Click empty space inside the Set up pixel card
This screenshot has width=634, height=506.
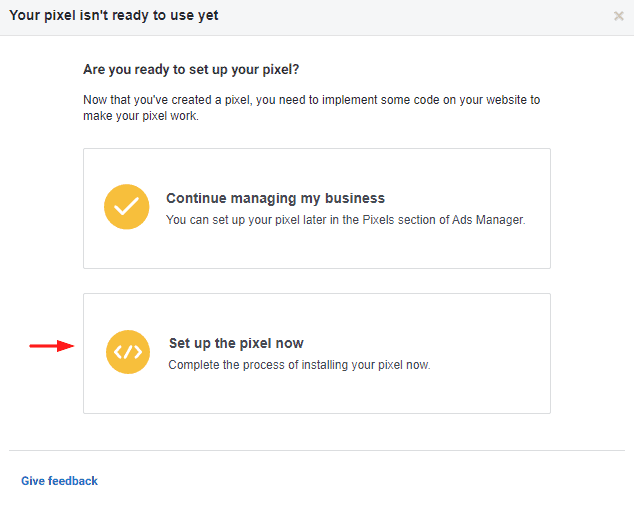(317, 394)
